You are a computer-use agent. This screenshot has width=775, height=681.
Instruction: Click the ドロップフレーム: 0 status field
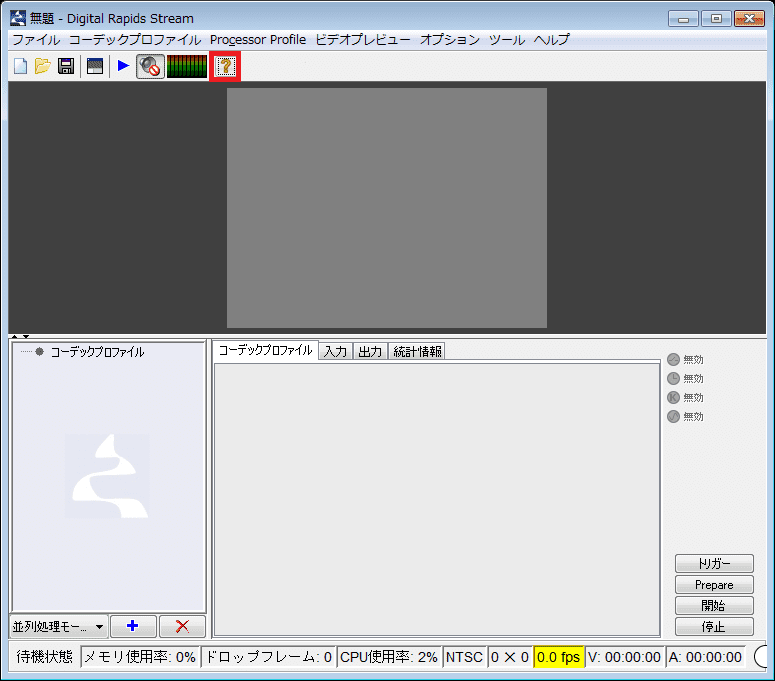pos(268,657)
